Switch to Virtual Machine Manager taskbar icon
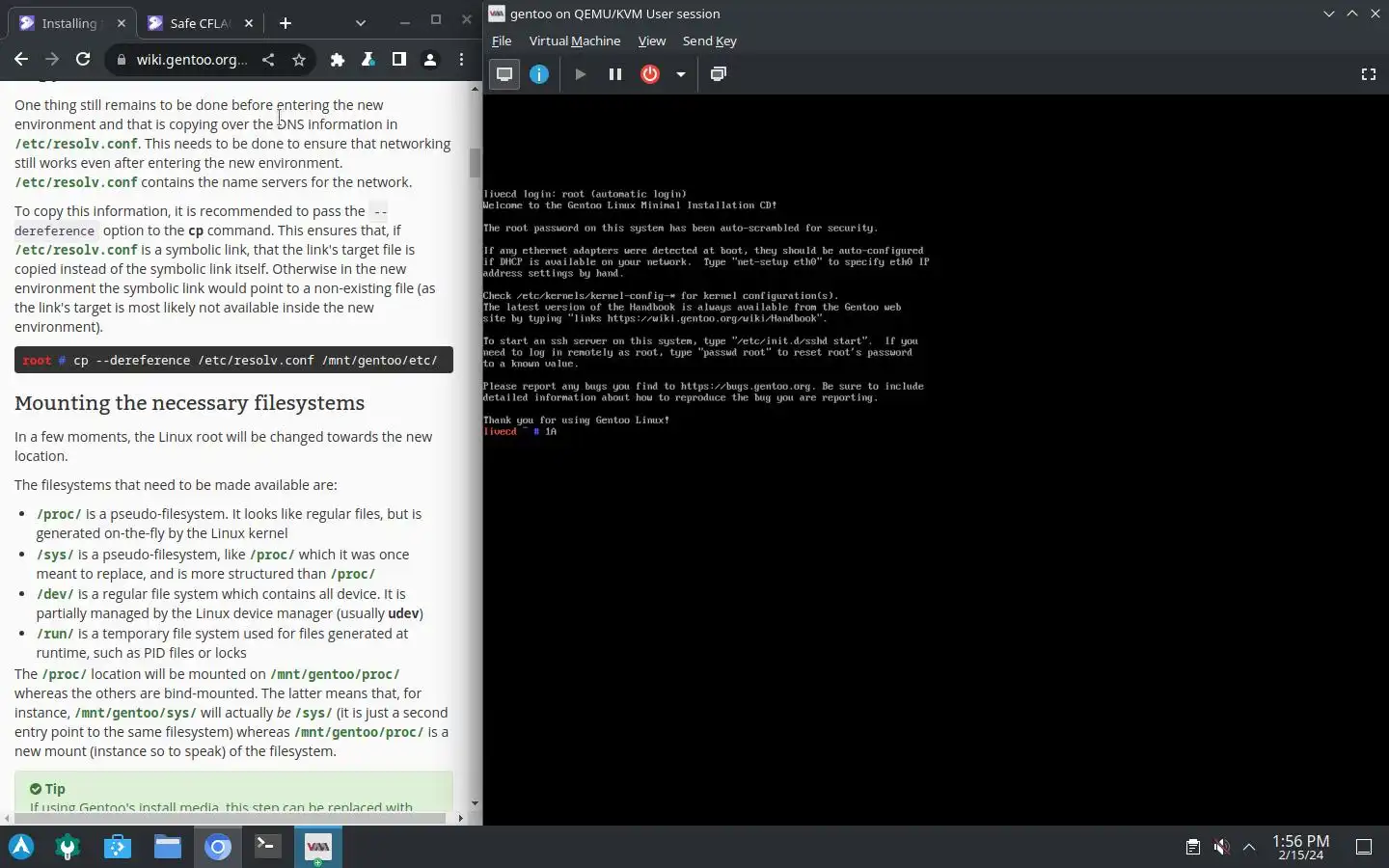Viewport: 1389px width, 868px height. coord(317,847)
